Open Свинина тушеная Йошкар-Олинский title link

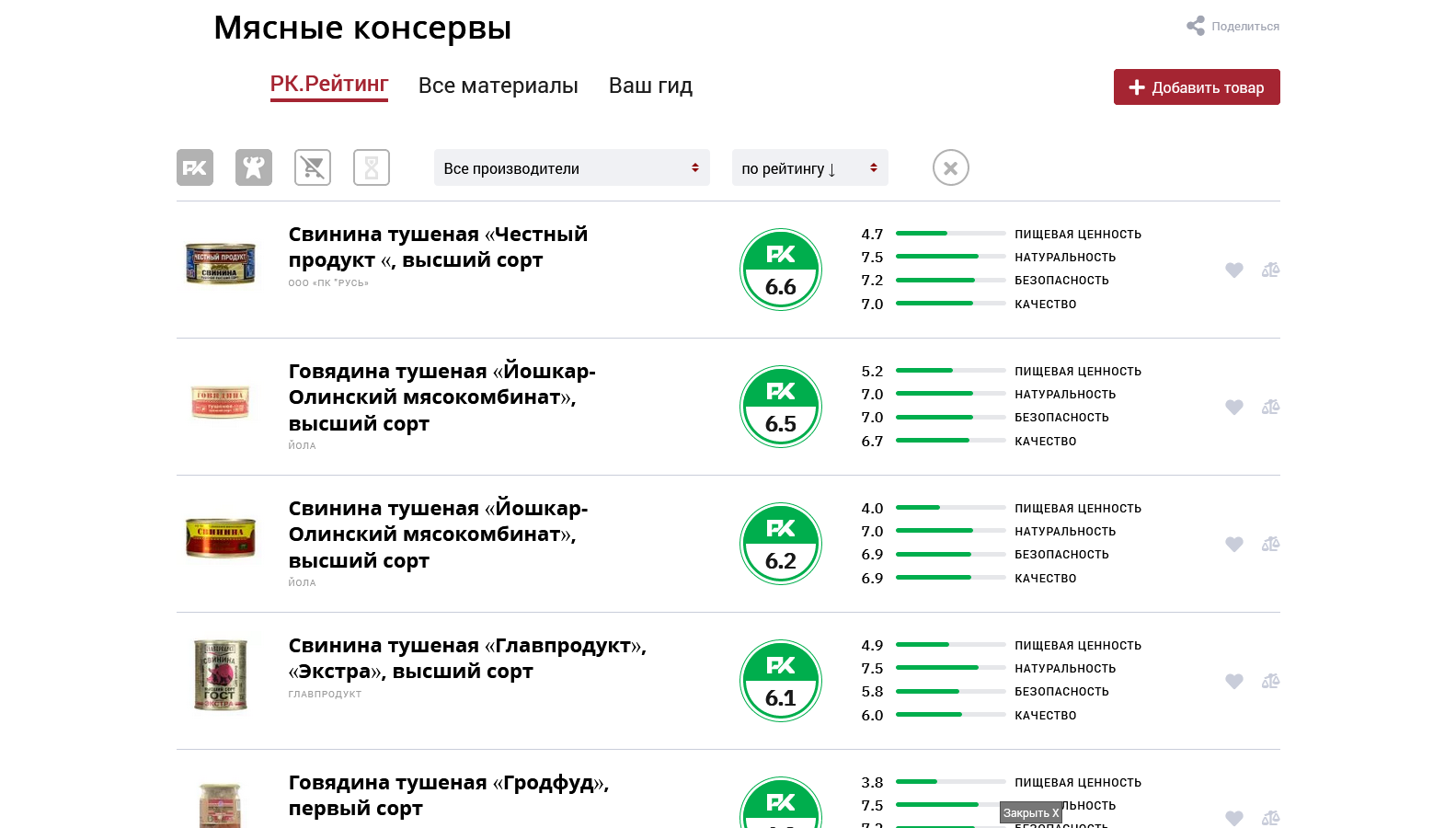pos(438,535)
